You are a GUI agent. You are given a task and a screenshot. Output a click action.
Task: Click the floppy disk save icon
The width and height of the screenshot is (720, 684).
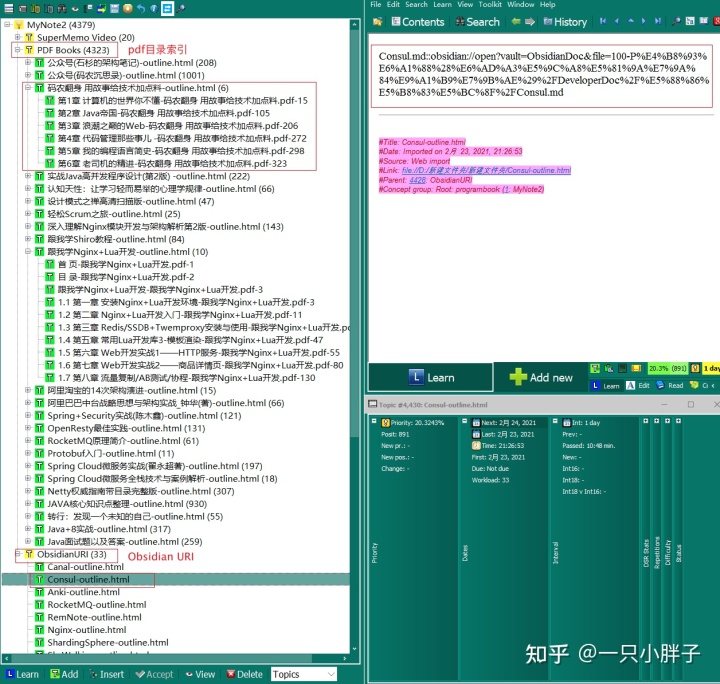click(x=115, y=8)
